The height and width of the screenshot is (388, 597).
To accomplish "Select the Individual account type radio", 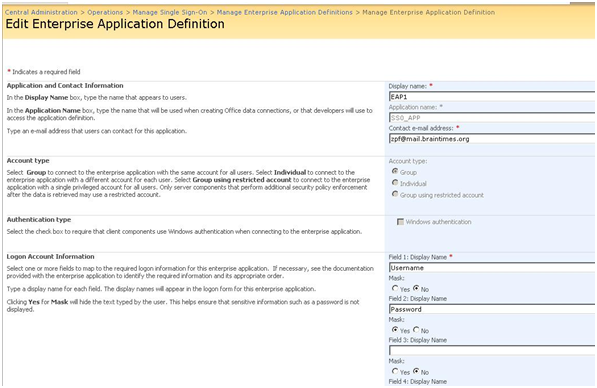I will [395, 183].
